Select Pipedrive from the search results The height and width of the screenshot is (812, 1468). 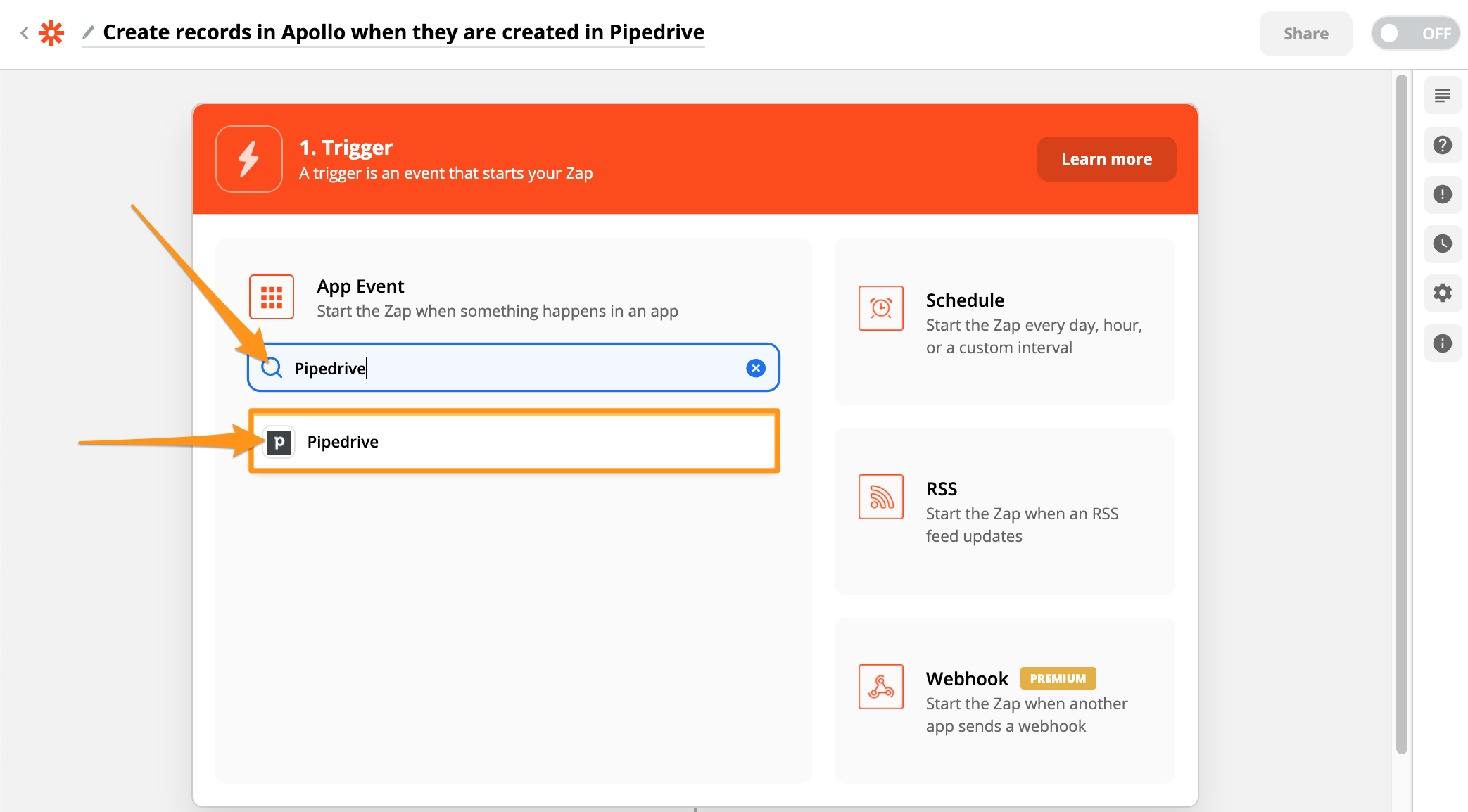tap(514, 441)
